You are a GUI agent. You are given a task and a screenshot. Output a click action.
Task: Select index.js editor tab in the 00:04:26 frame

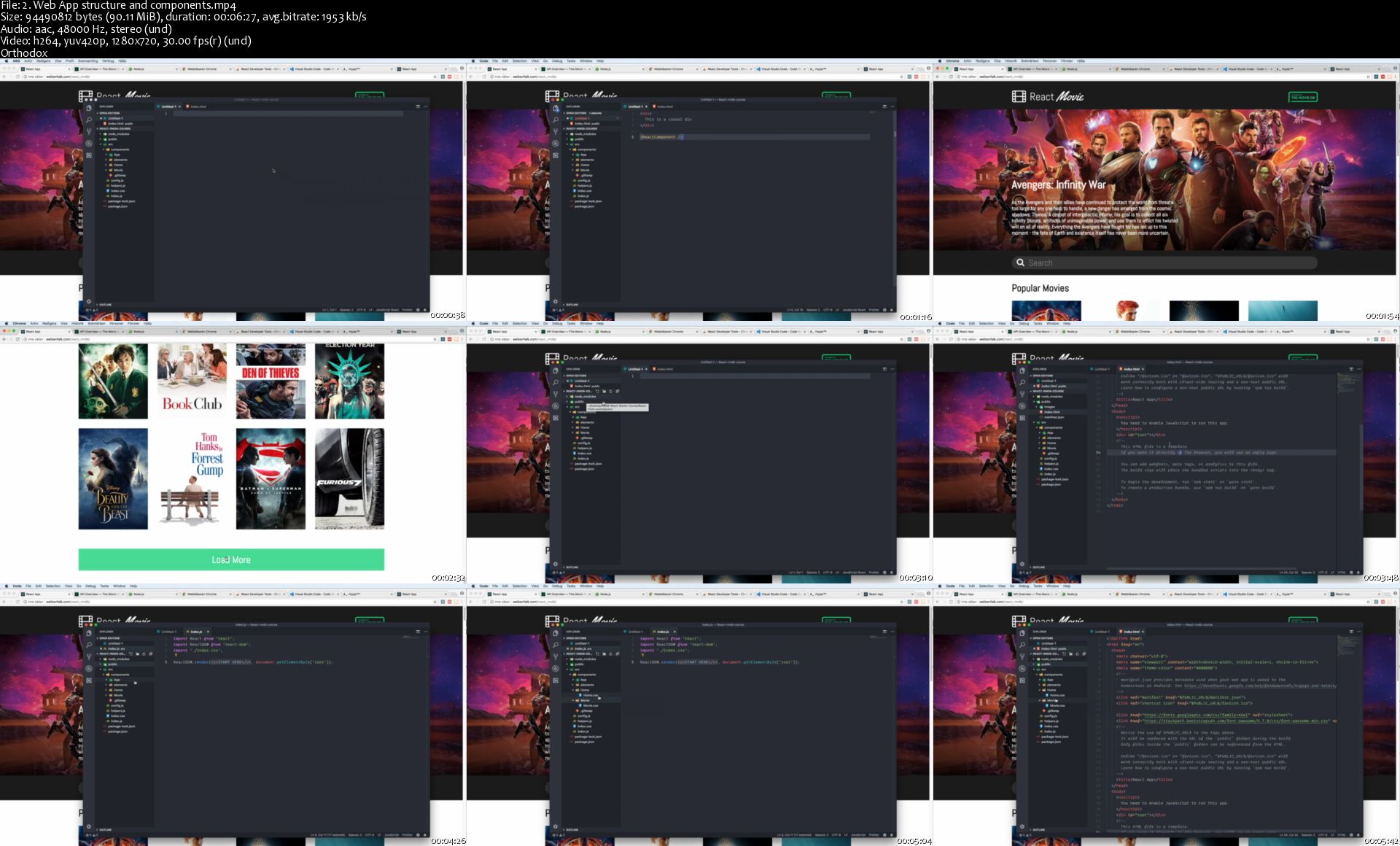click(196, 632)
